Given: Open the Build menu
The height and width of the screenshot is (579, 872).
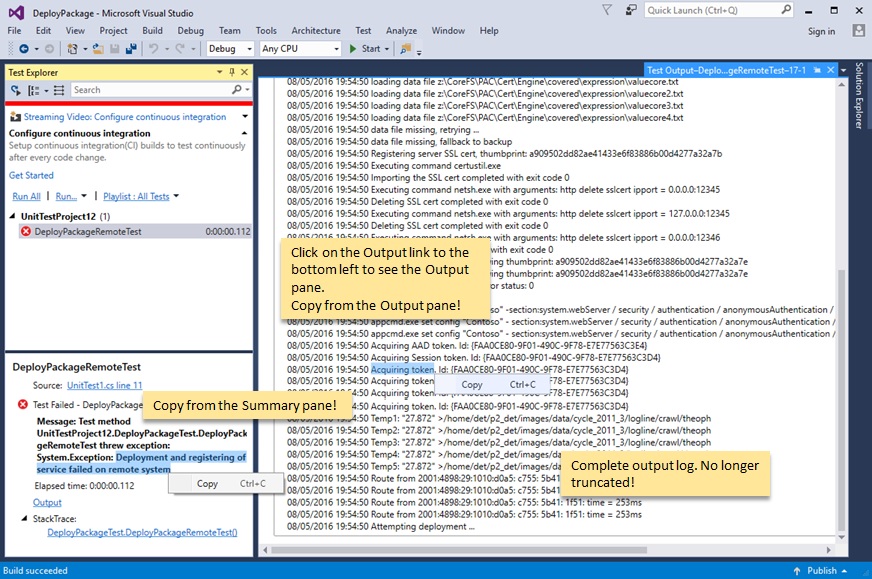Looking at the screenshot, I should (152, 31).
